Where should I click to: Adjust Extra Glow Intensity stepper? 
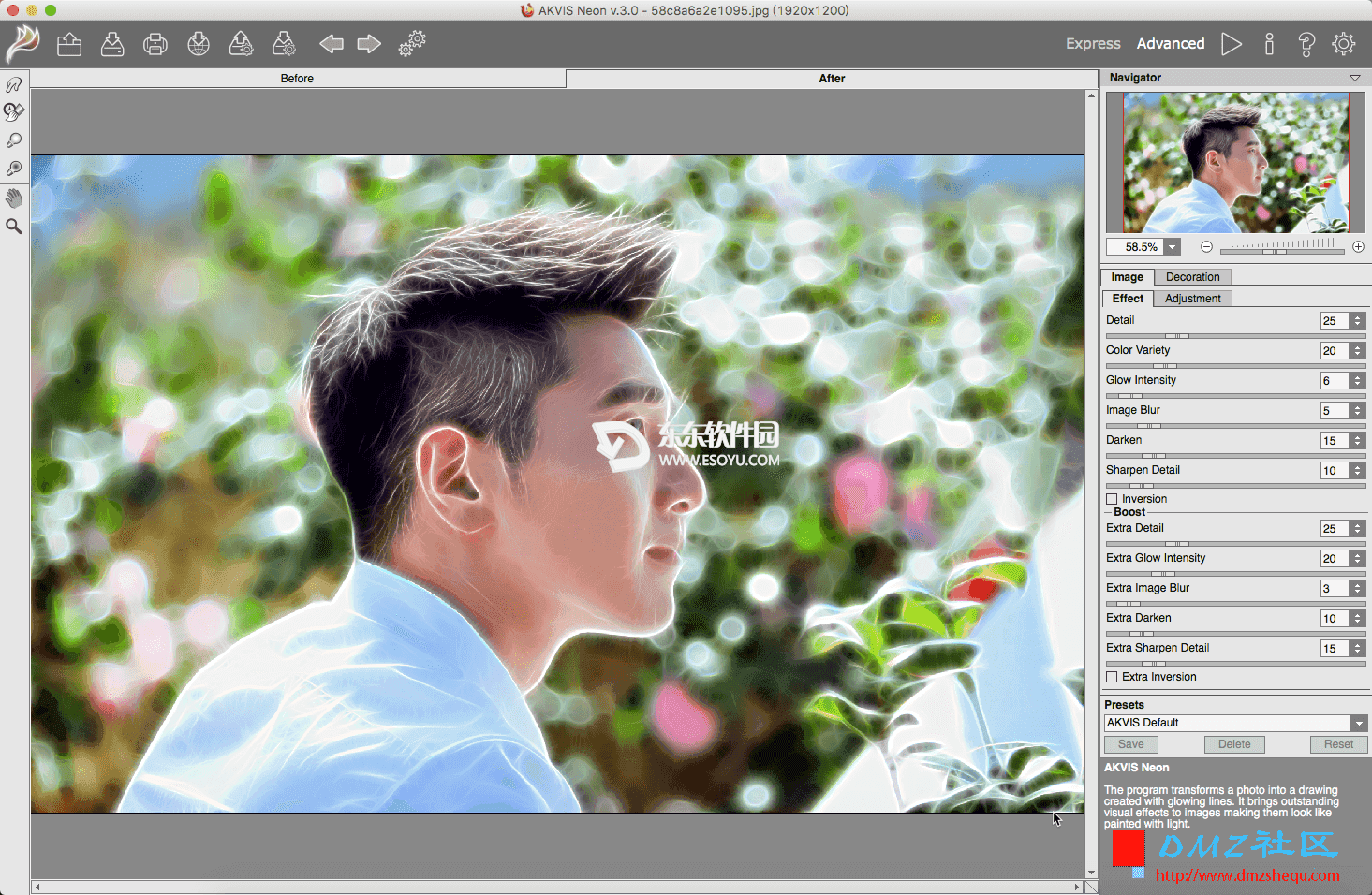[x=1357, y=558]
